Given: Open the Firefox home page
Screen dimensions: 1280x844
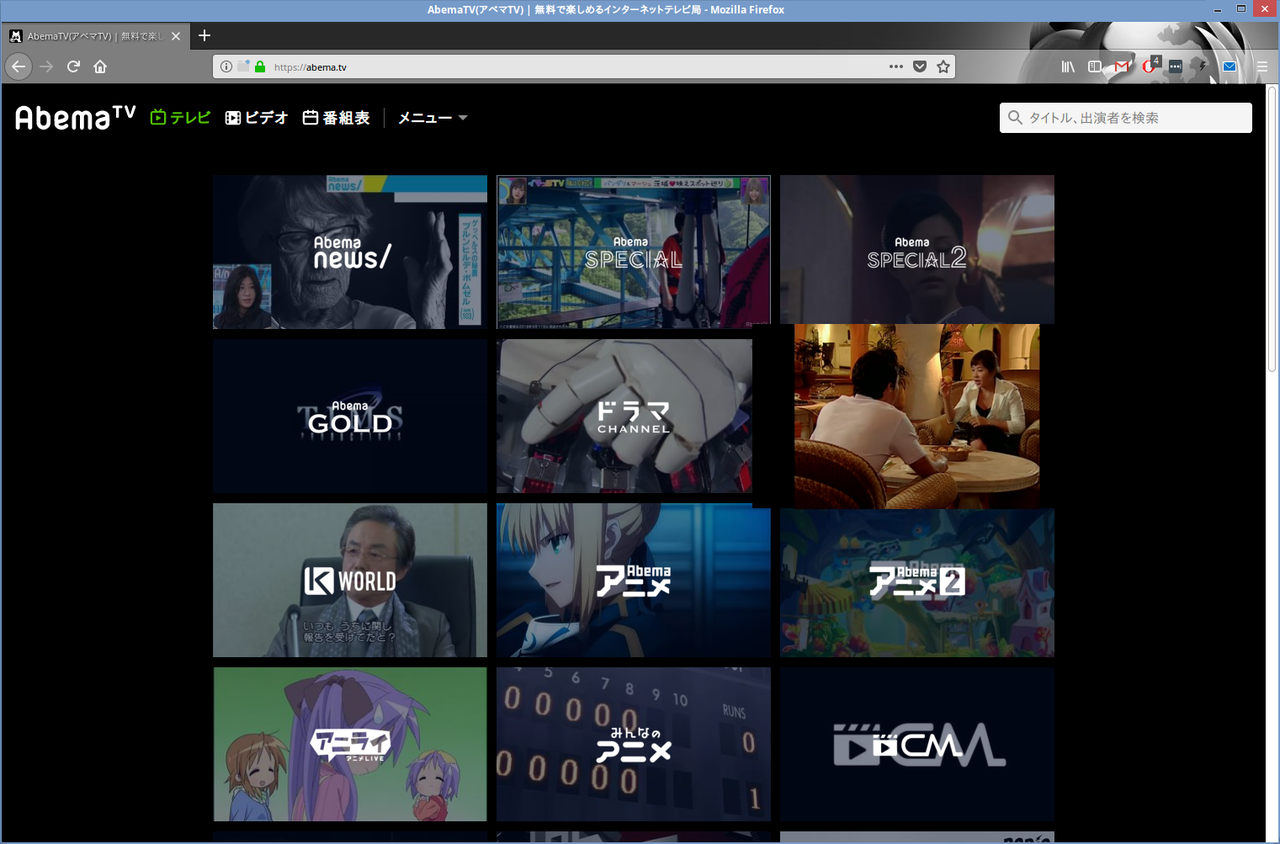Looking at the screenshot, I should coord(100,67).
